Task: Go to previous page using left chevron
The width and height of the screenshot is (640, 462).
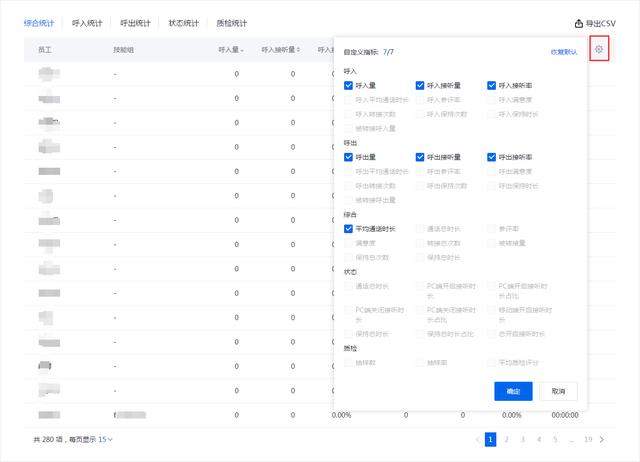Action: pyautogui.click(x=478, y=440)
